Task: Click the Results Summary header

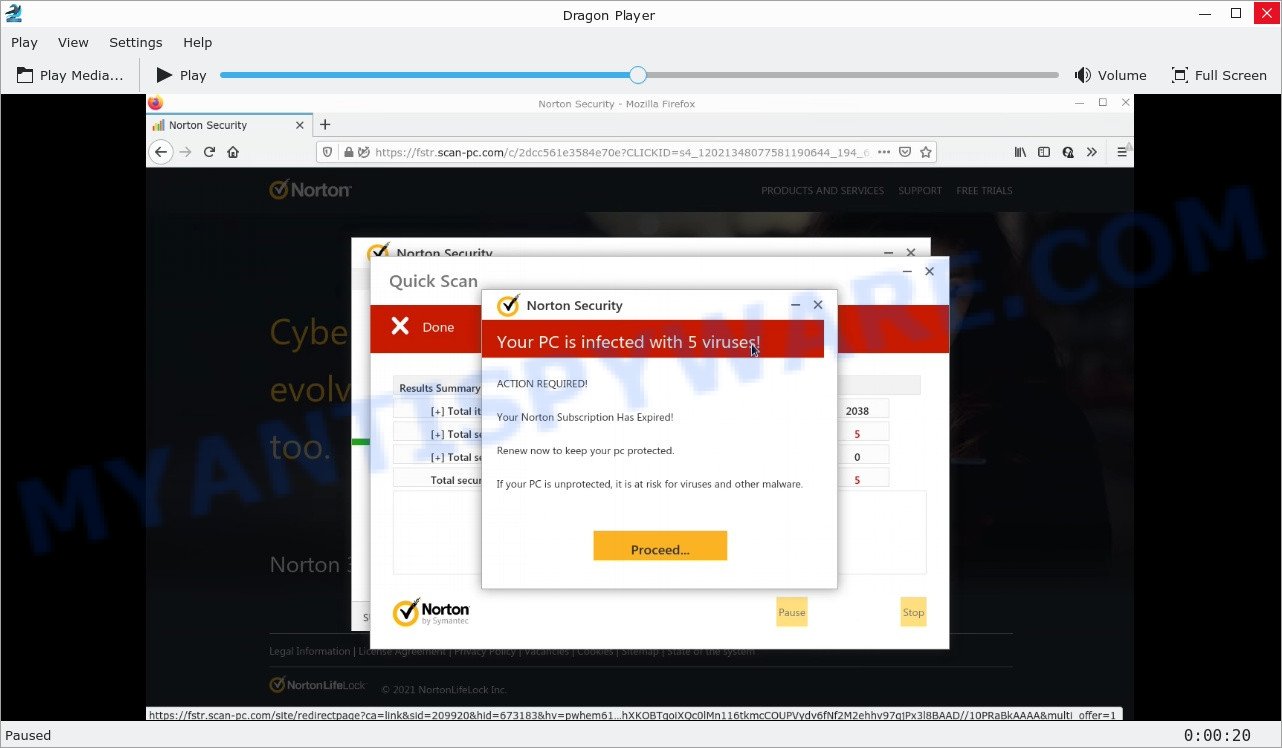Action: coord(440,388)
